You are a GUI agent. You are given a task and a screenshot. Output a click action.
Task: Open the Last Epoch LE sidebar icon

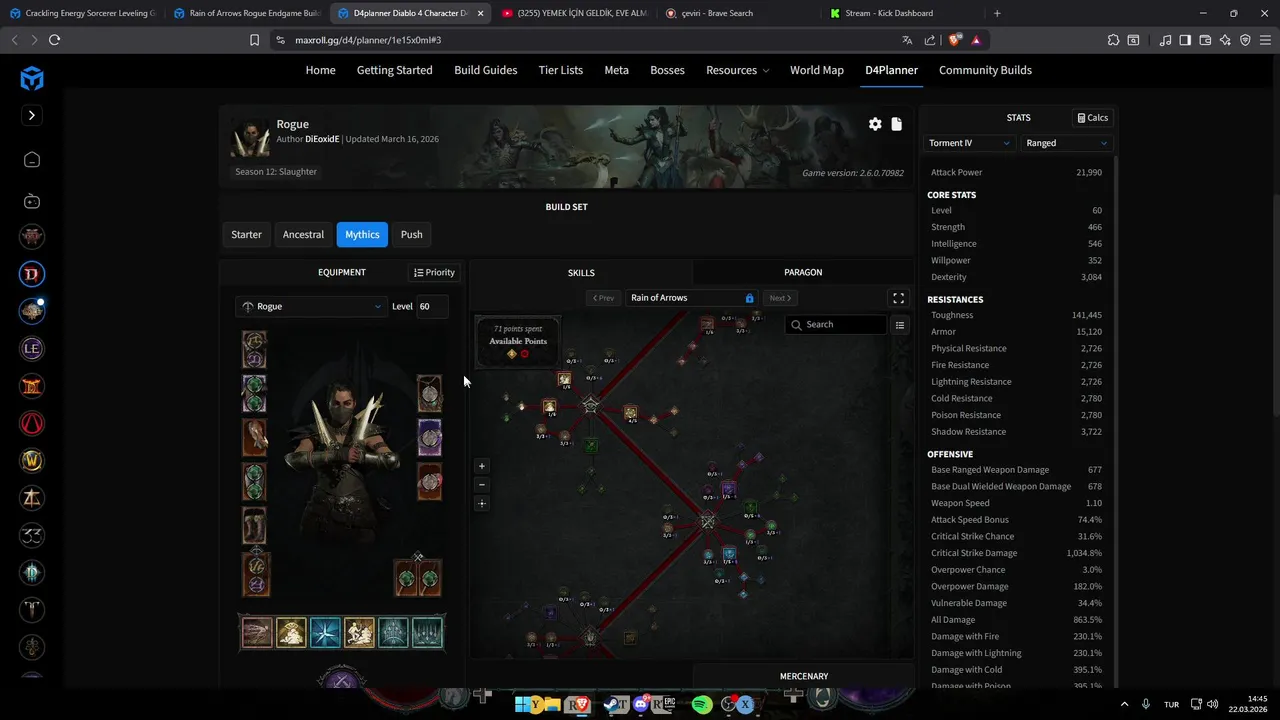coord(32,349)
